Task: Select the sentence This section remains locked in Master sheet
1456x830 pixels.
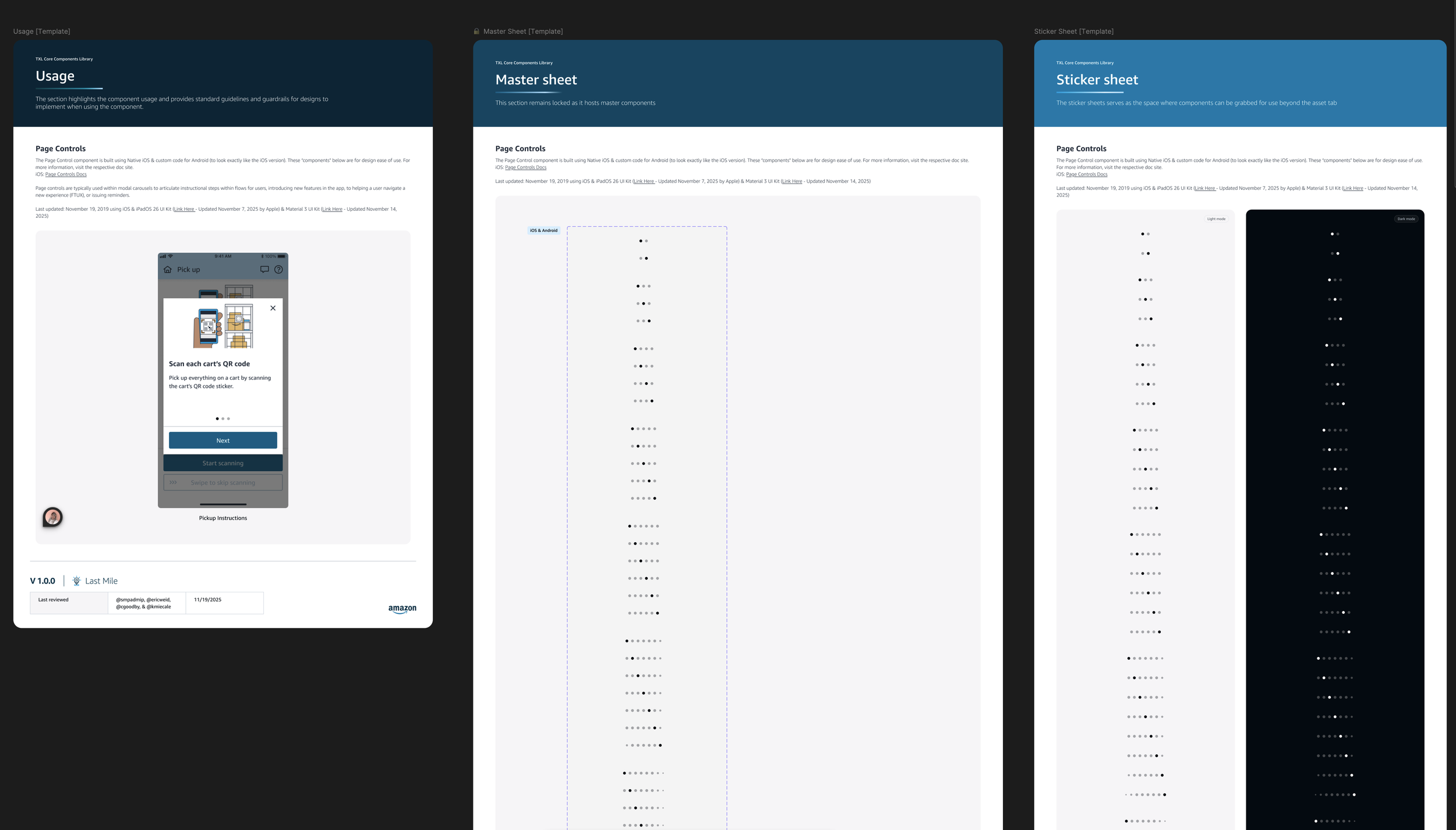Action: click(x=575, y=103)
